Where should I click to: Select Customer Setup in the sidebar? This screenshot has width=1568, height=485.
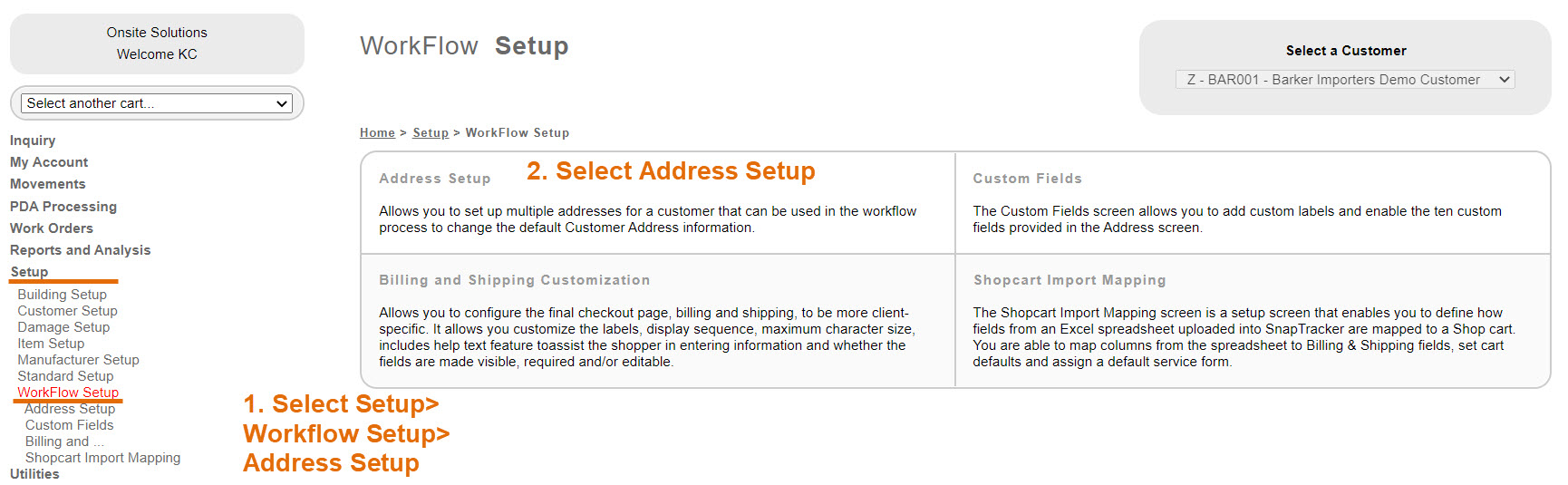click(67, 311)
